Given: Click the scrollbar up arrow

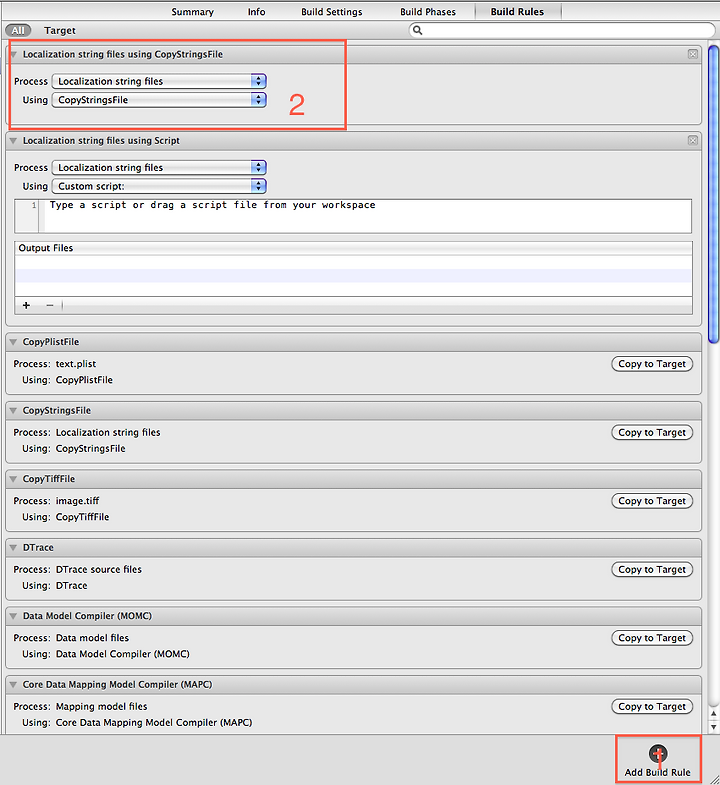Looking at the screenshot, I should coord(713,714).
